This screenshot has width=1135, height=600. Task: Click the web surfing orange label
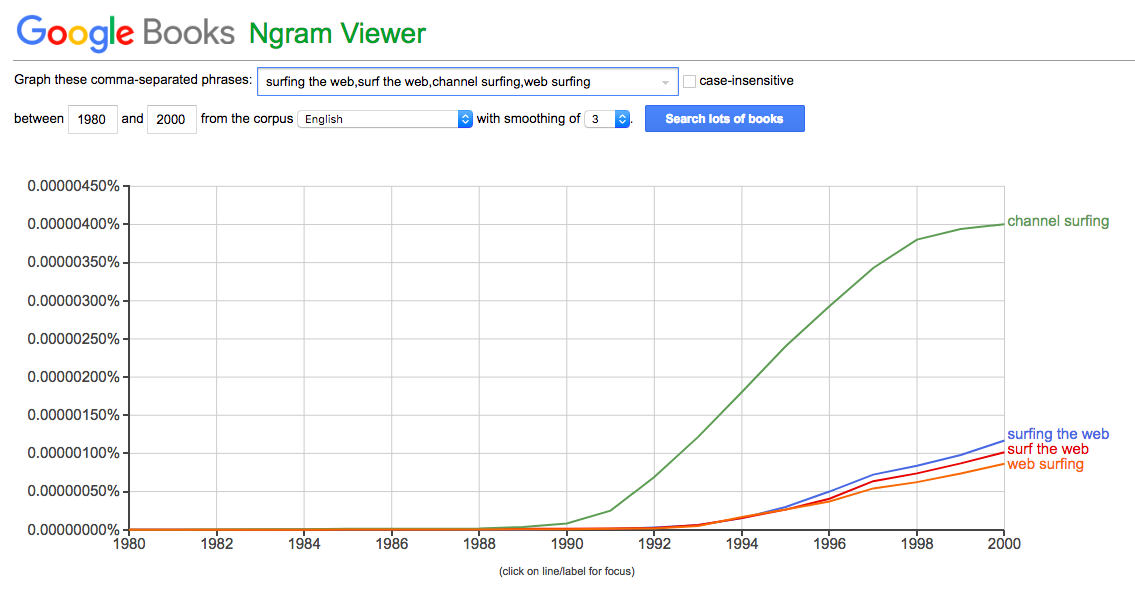pos(1045,465)
